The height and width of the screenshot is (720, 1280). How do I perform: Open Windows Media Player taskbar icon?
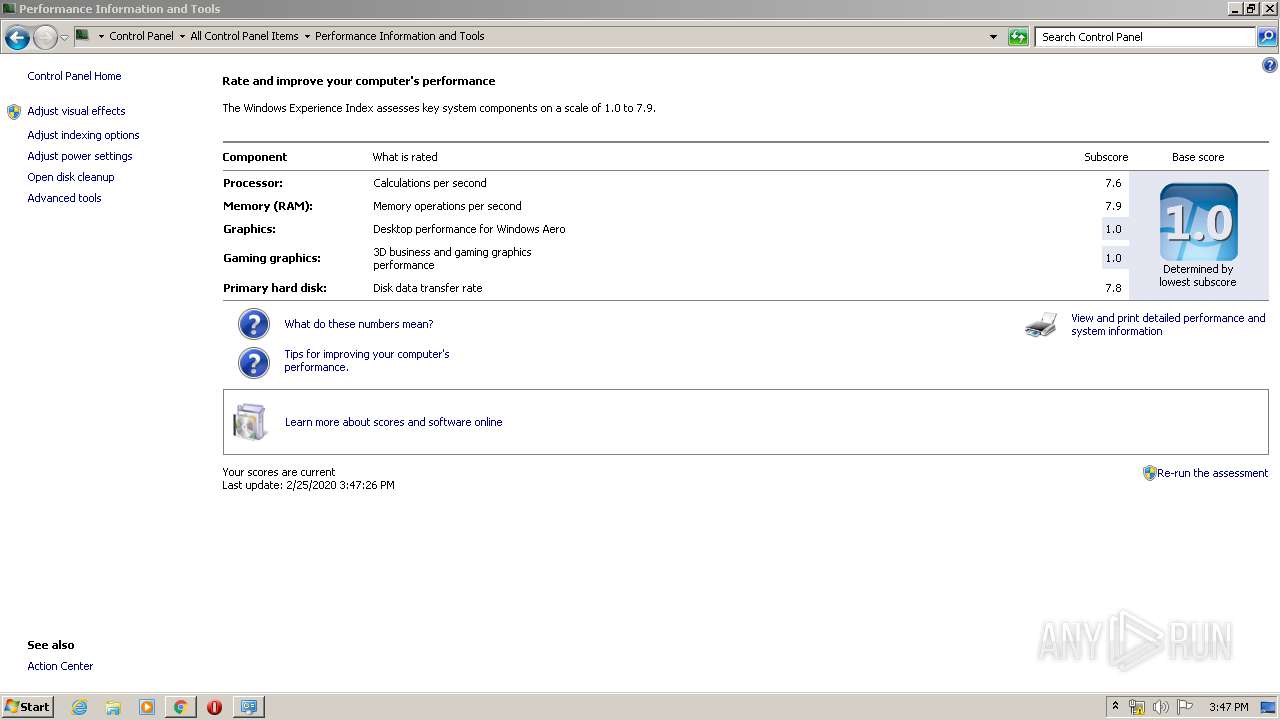(x=147, y=707)
